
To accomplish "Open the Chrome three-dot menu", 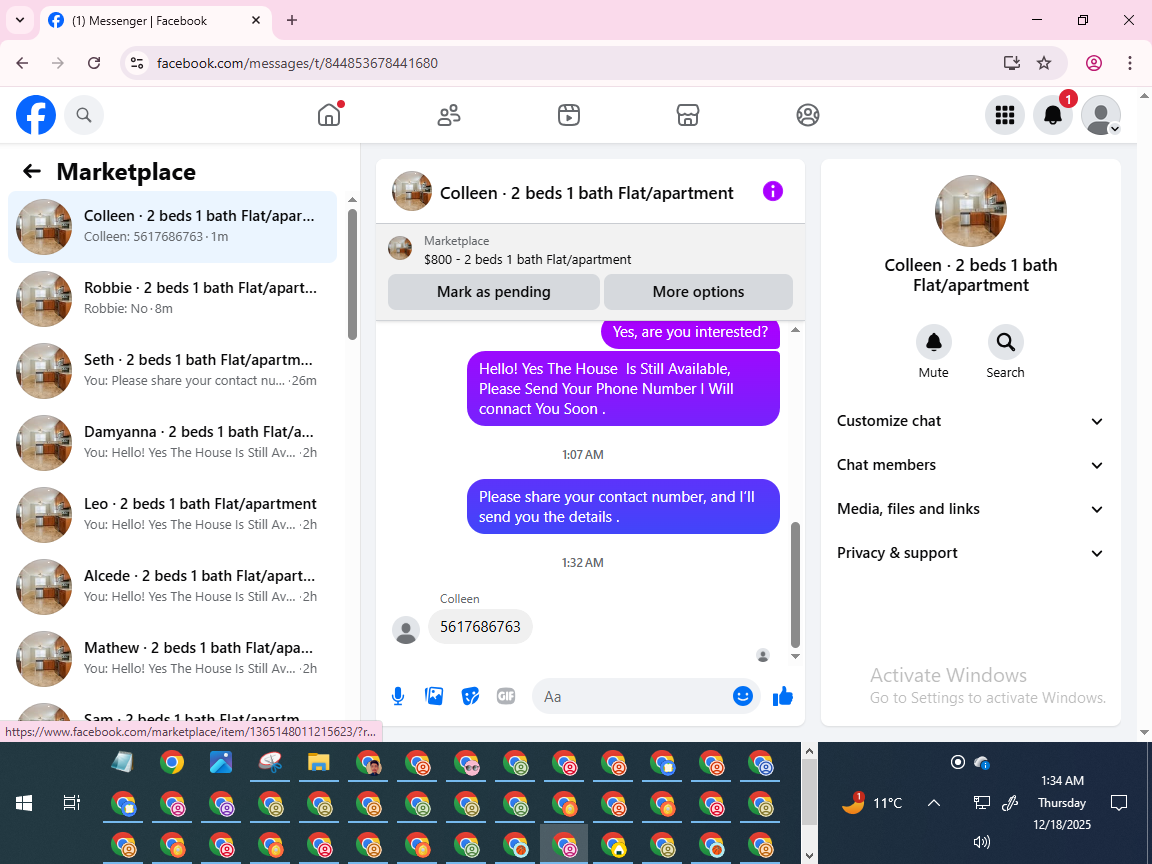I will [x=1130, y=63].
